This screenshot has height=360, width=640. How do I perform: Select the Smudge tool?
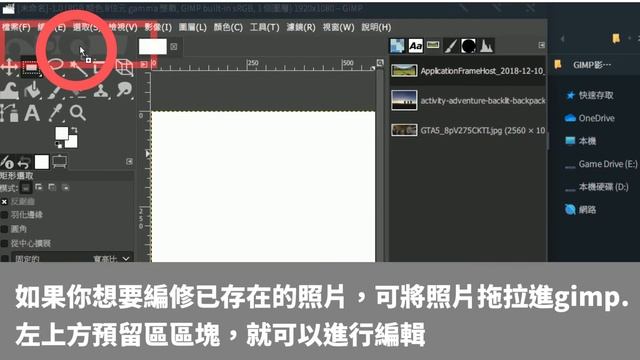pos(124,90)
